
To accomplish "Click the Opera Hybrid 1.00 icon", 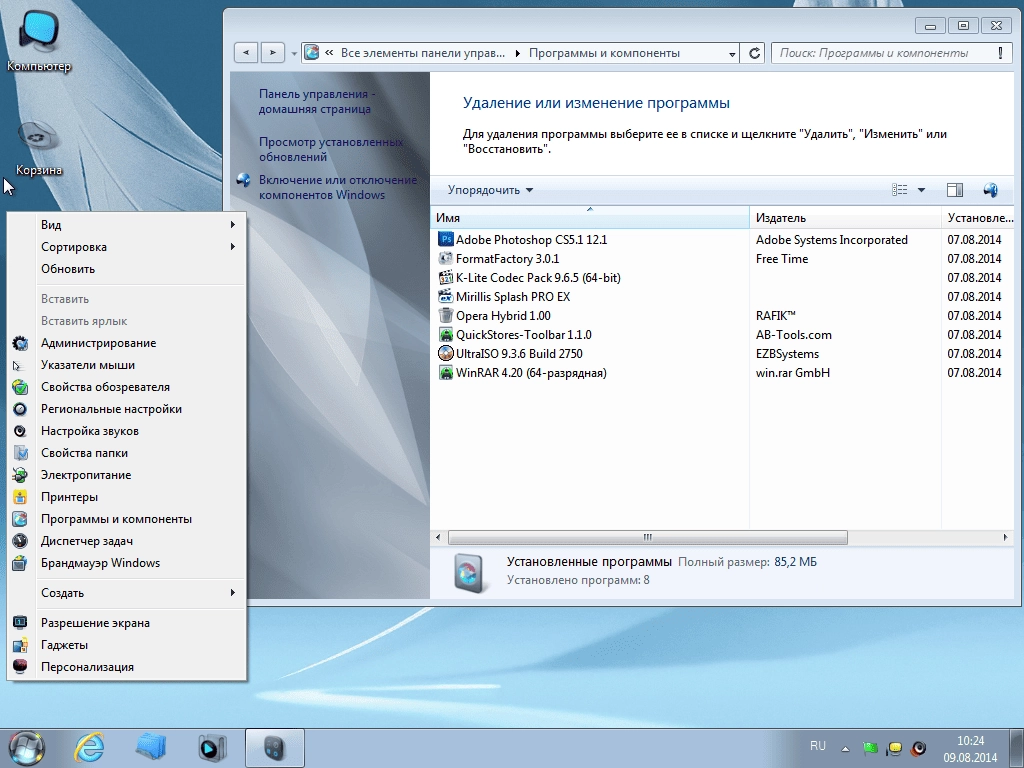I will click(x=445, y=315).
